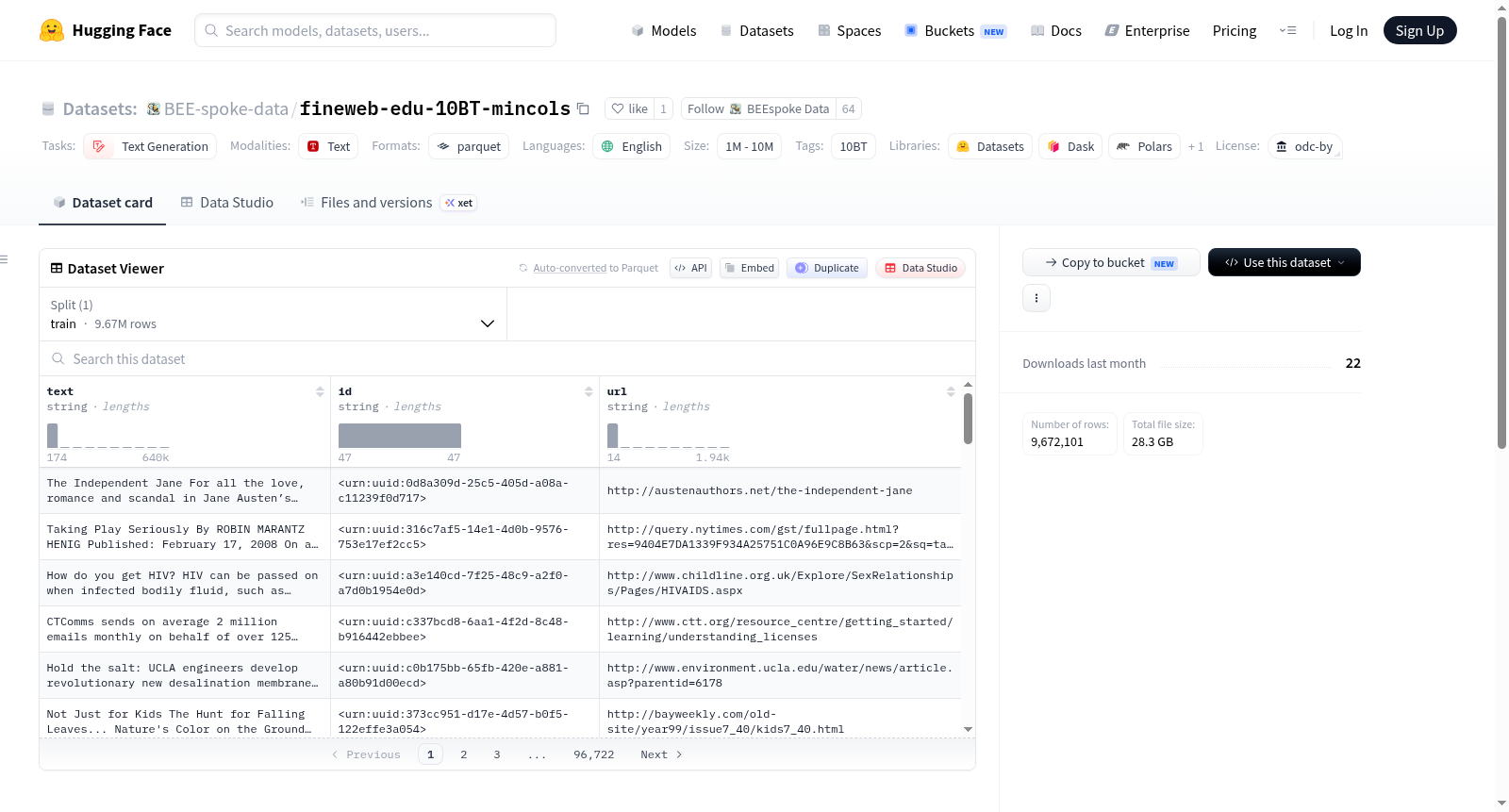Click the sort arrows on id column
Image resolution: width=1509 pixels, height=812 pixels.
589,391
